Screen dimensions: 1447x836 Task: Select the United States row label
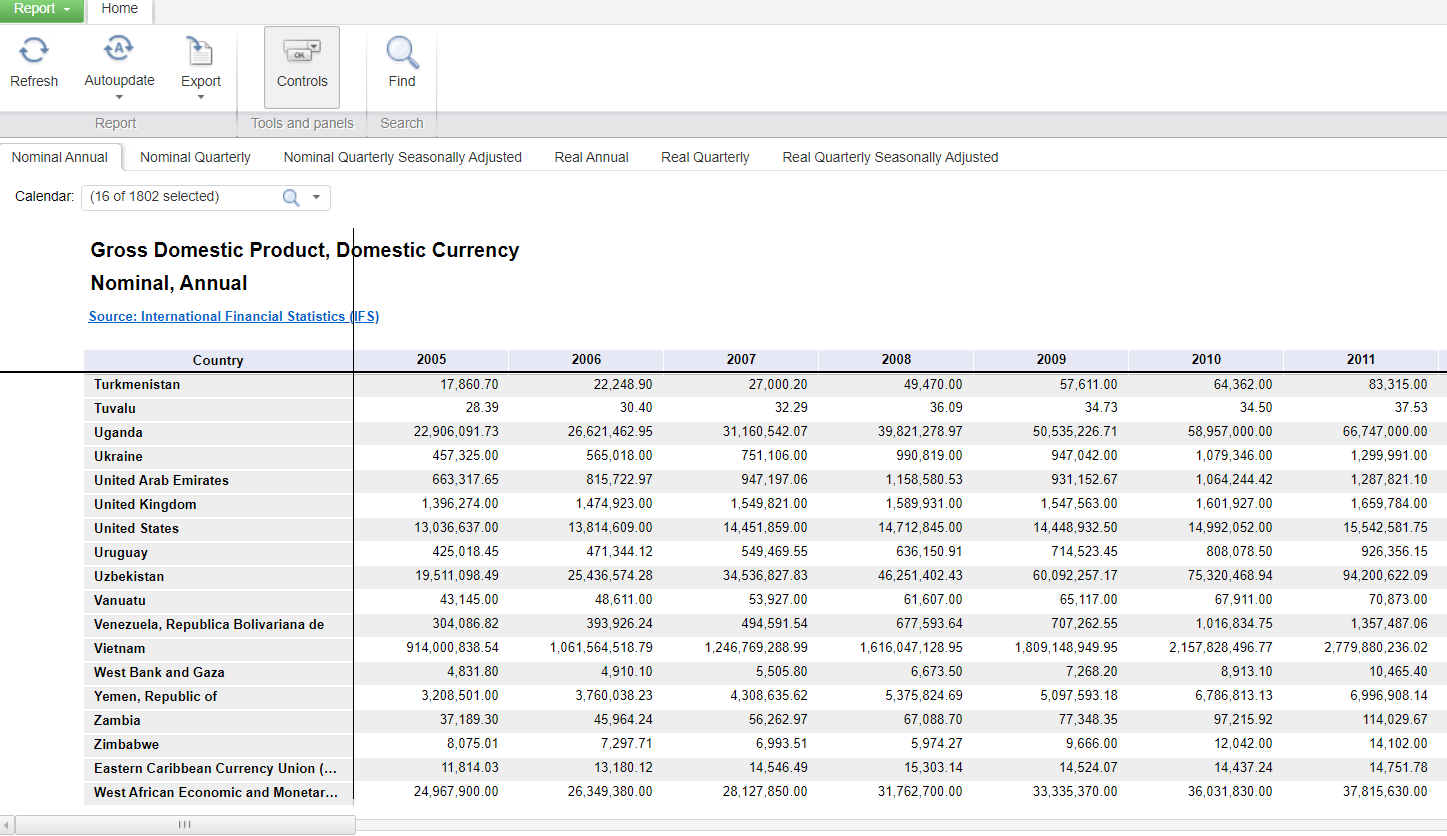click(x=137, y=528)
